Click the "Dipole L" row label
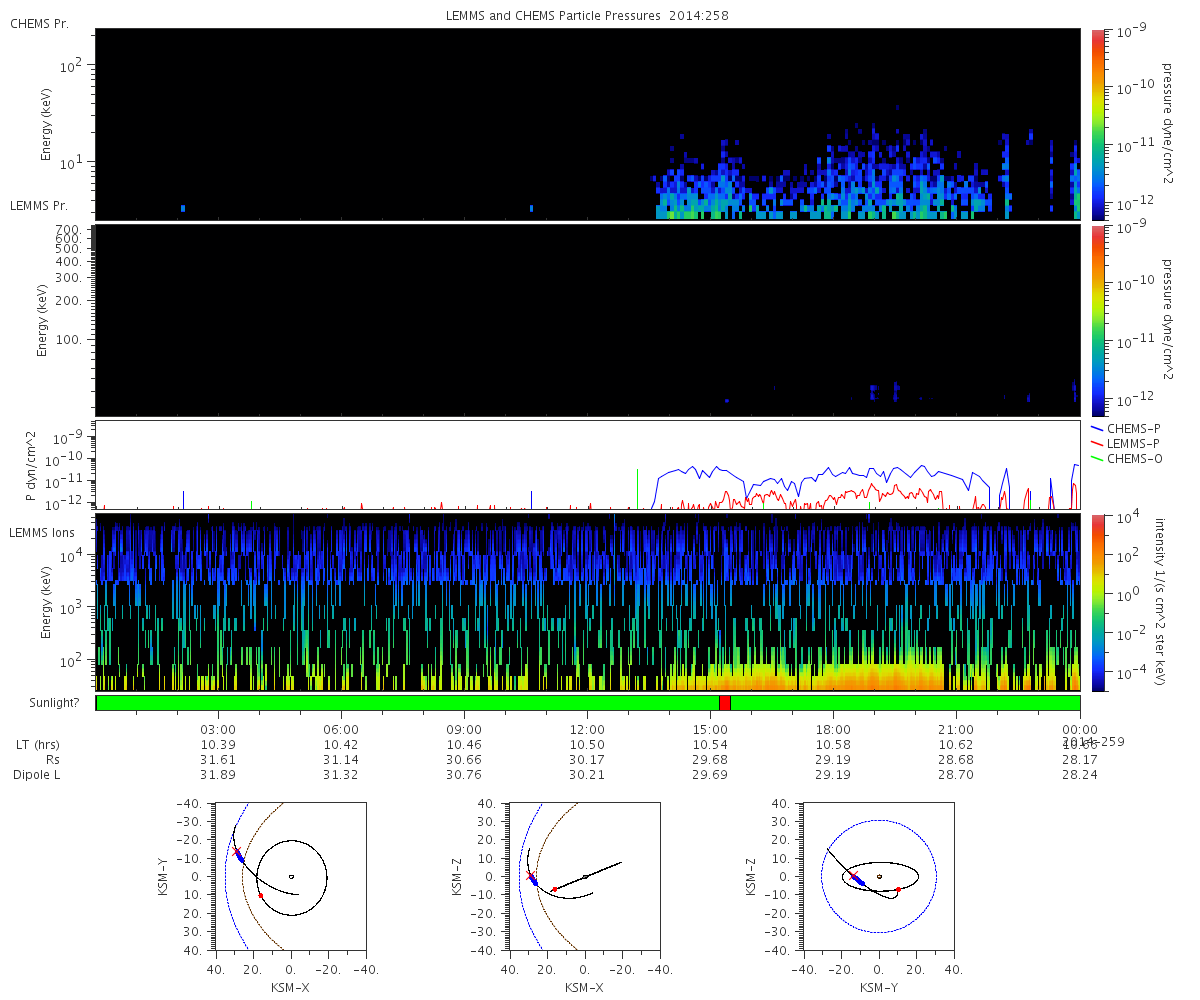1200x1000 pixels. click(x=38, y=775)
